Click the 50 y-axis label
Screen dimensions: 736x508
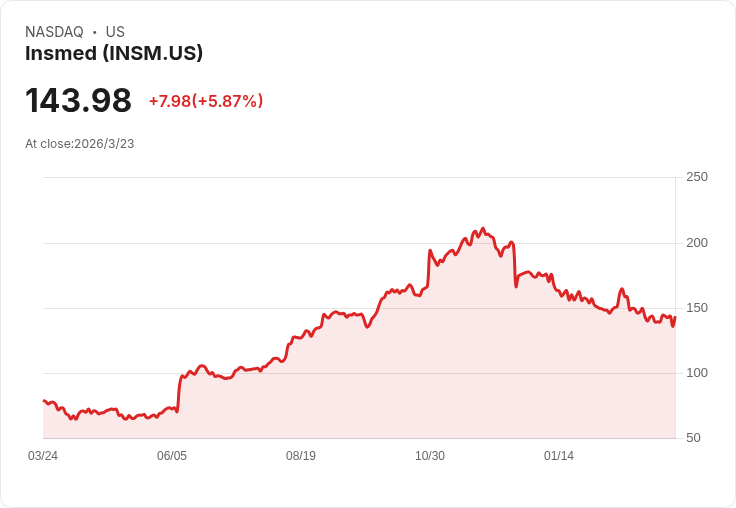(x=693, y=437)
